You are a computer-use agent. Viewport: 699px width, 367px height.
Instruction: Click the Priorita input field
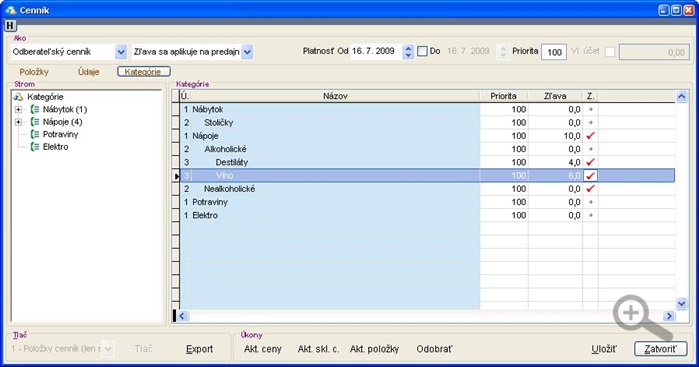554,52
